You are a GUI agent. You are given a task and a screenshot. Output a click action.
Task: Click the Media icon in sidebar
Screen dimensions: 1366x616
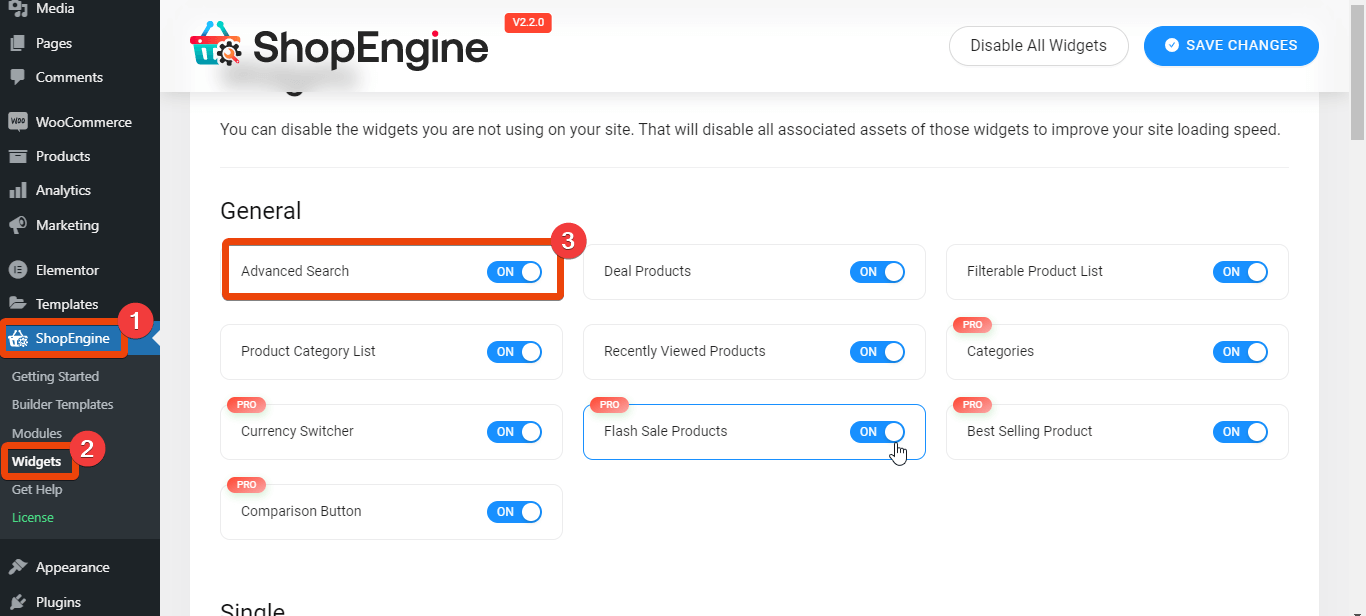(x=17, y=9)
